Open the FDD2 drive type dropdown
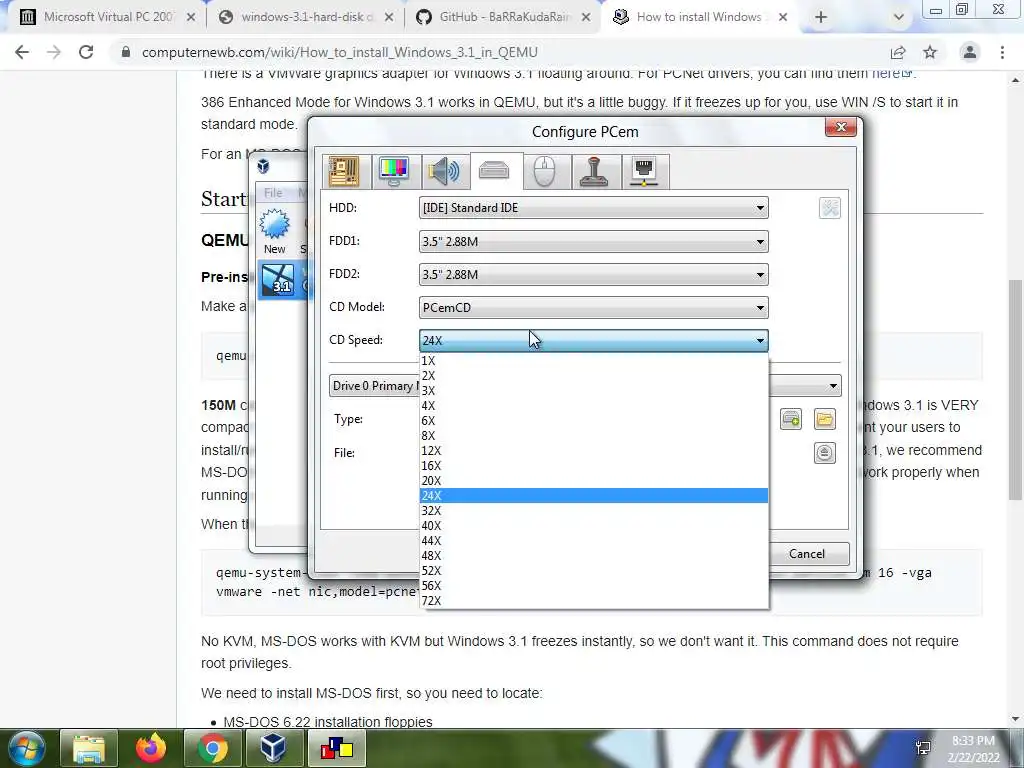Image resolution: width=1024 pixels, height=768 pixels. pyautogui.click(x=593, y=274)
